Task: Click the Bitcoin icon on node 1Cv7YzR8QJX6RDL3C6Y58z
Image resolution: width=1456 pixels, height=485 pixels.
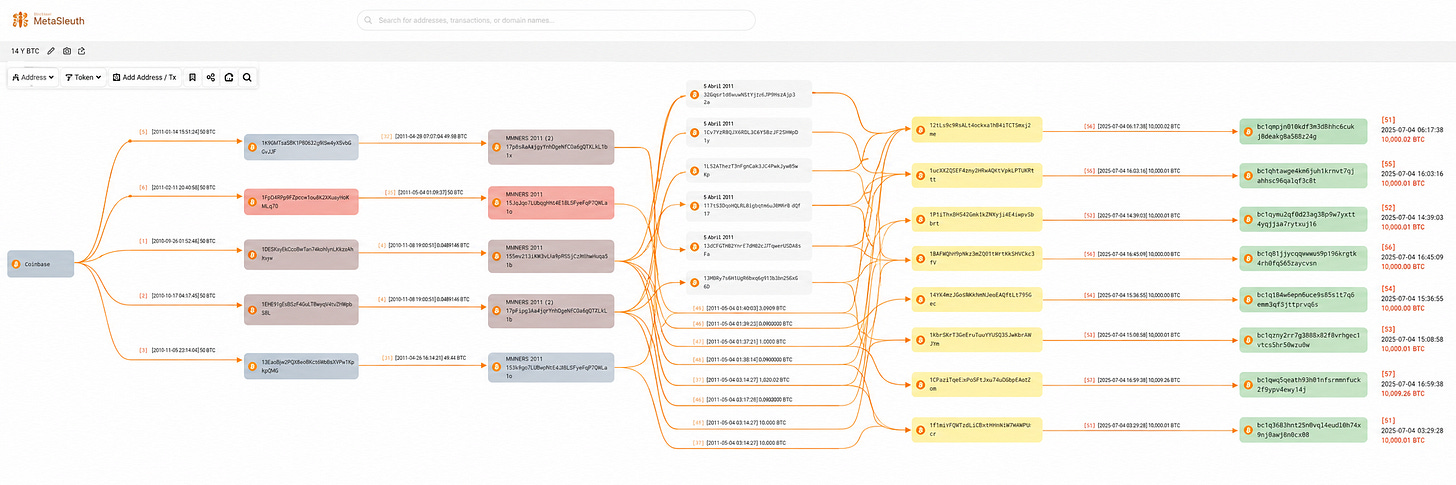Action: [x=695, y=131]
